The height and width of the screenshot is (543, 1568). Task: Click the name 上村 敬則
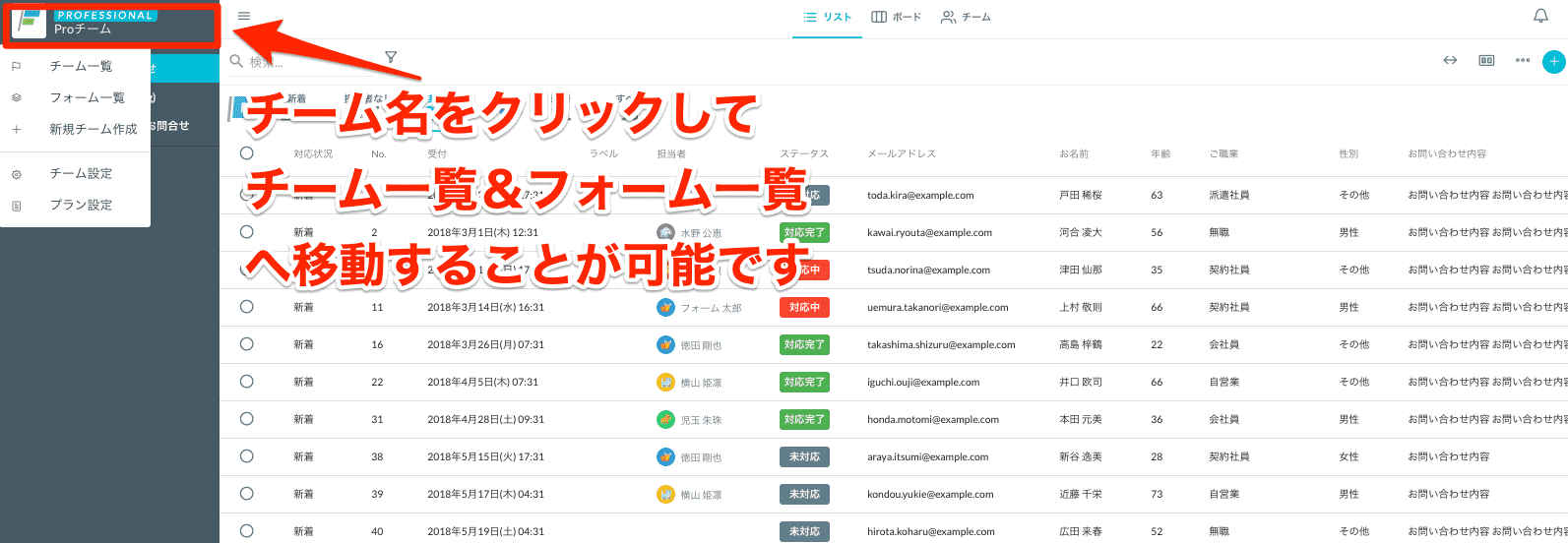(1081, 308)
